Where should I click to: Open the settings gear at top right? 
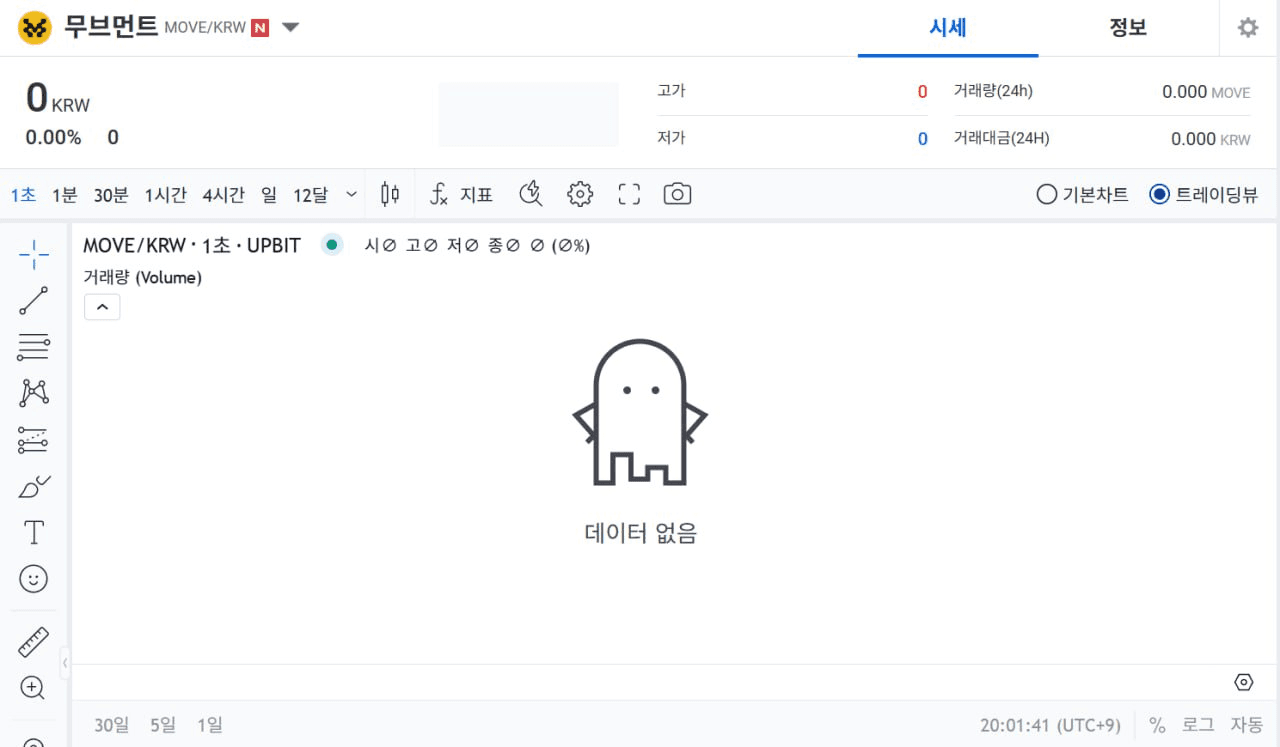1248,28
